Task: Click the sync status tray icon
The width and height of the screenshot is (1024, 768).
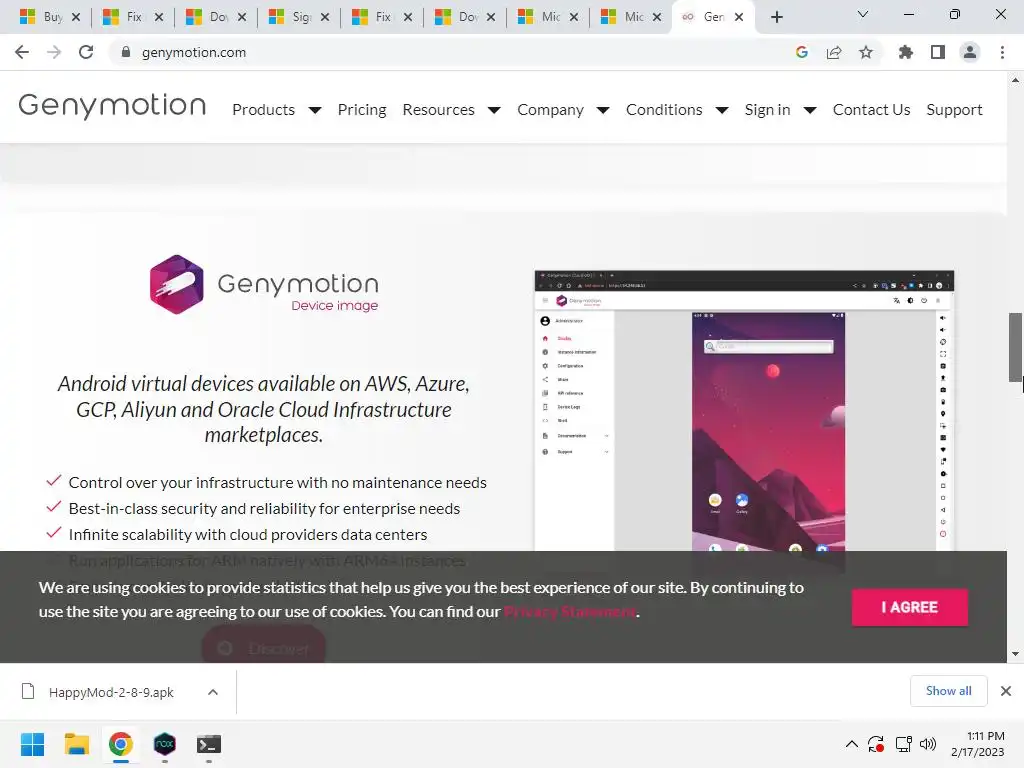Action: coord(876,744)
